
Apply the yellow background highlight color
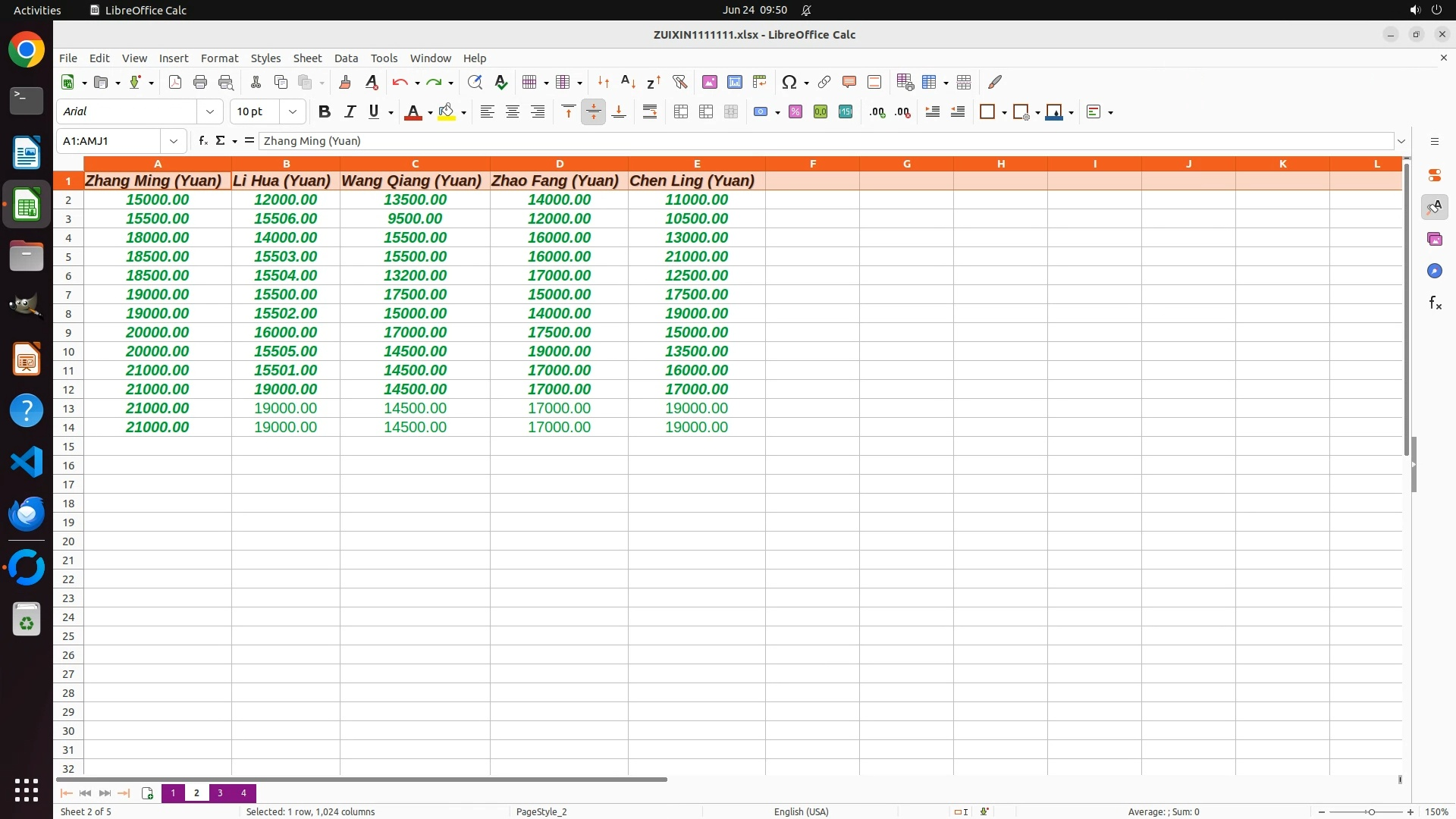[x=447, y=111]
